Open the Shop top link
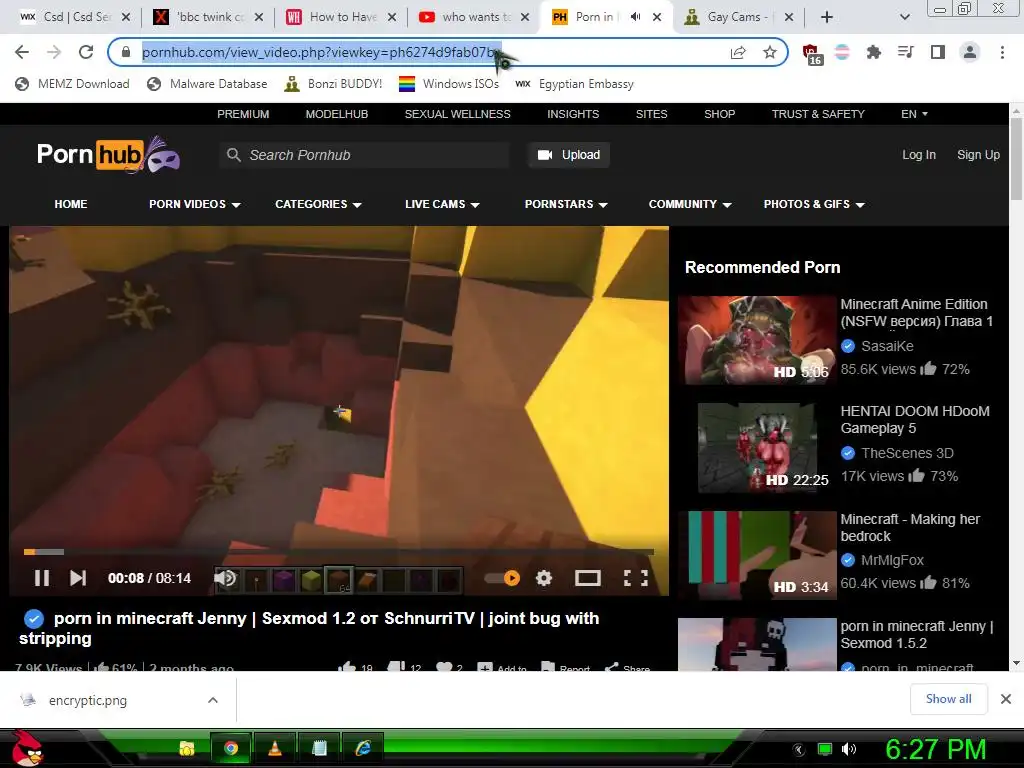This screenshot has width=1024, height=768. (x=720, y=114)
